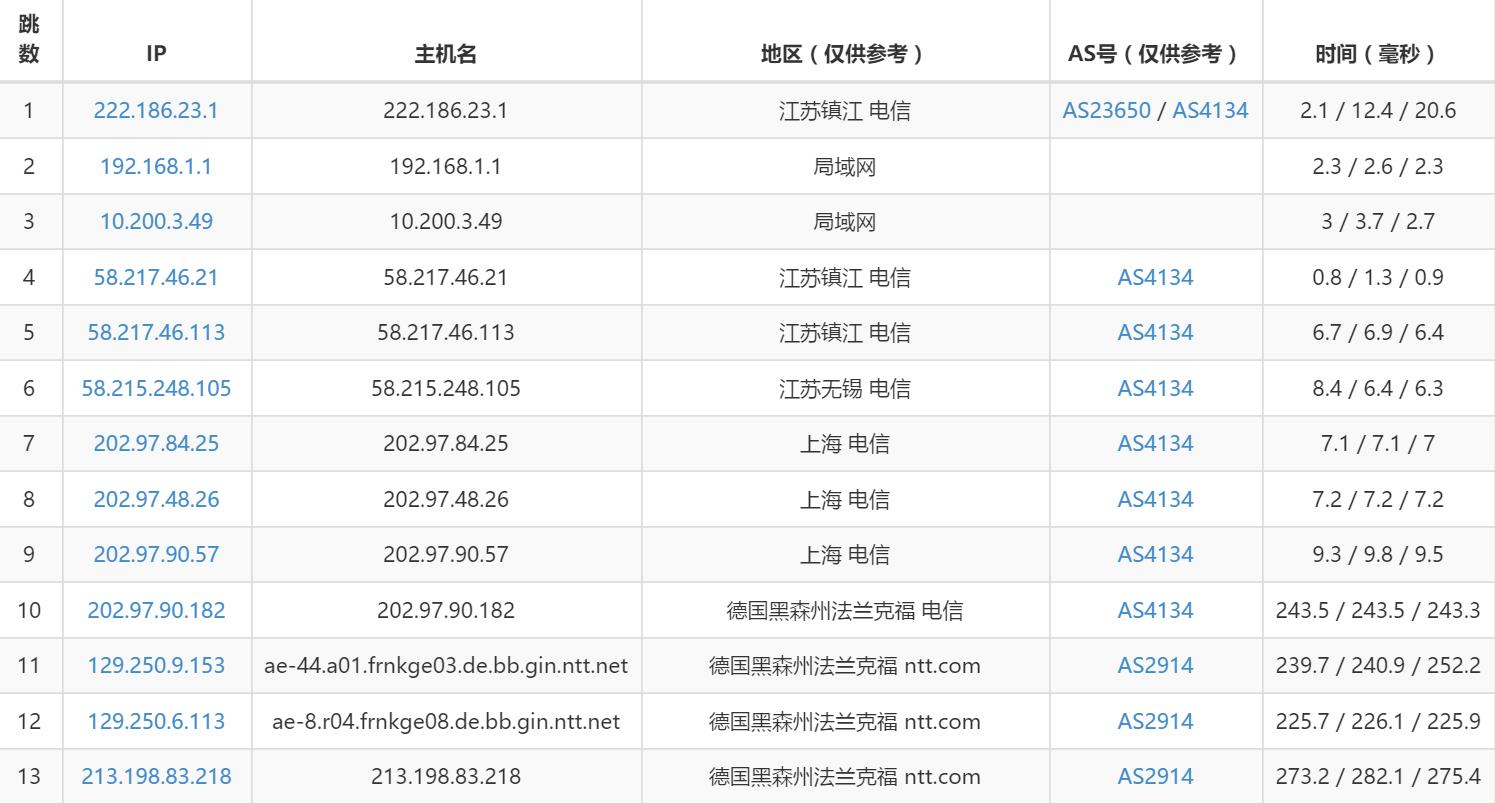The image size is (1495, 803).
Task: Select the 跳数 column header
Action: (30, 41)
